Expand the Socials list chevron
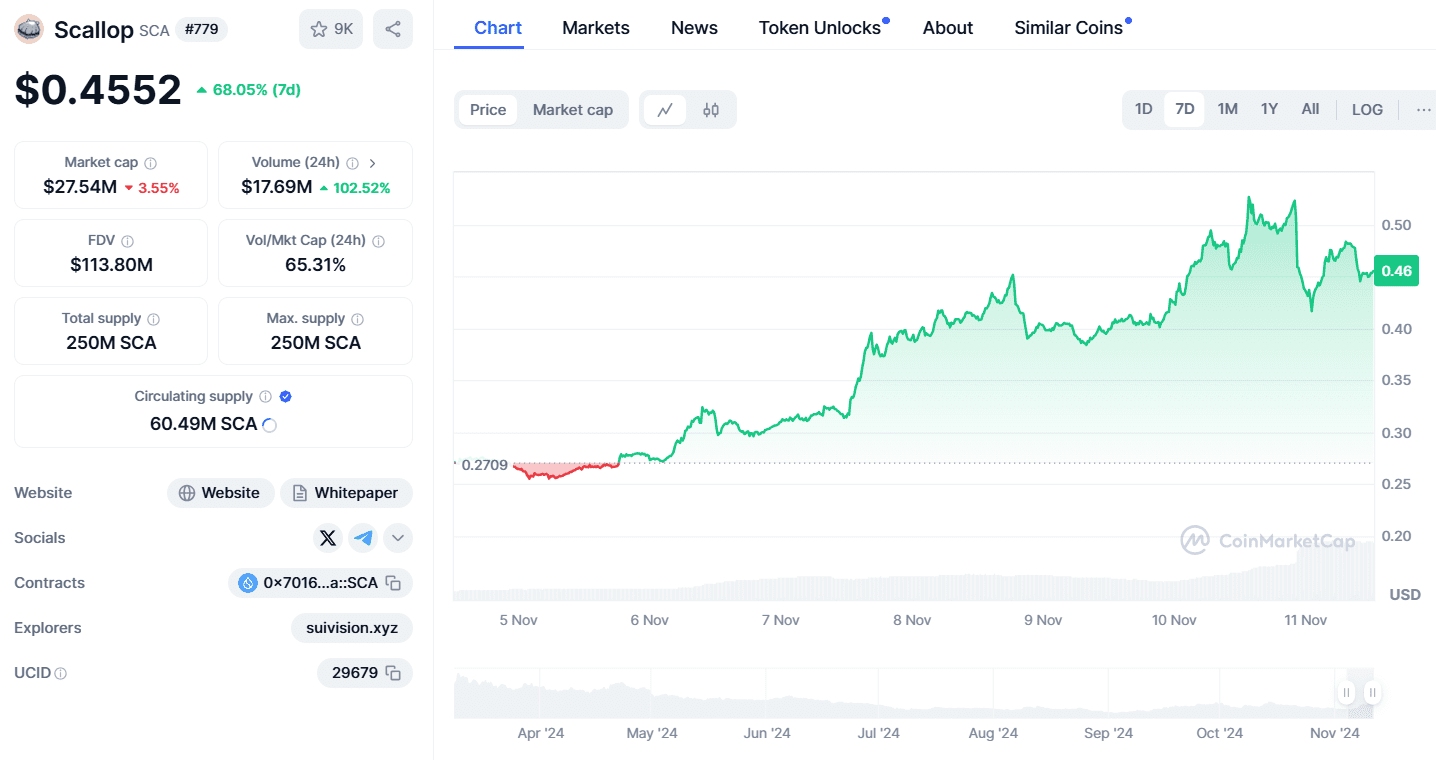The image size is (1436, 760). pos(397,537)
